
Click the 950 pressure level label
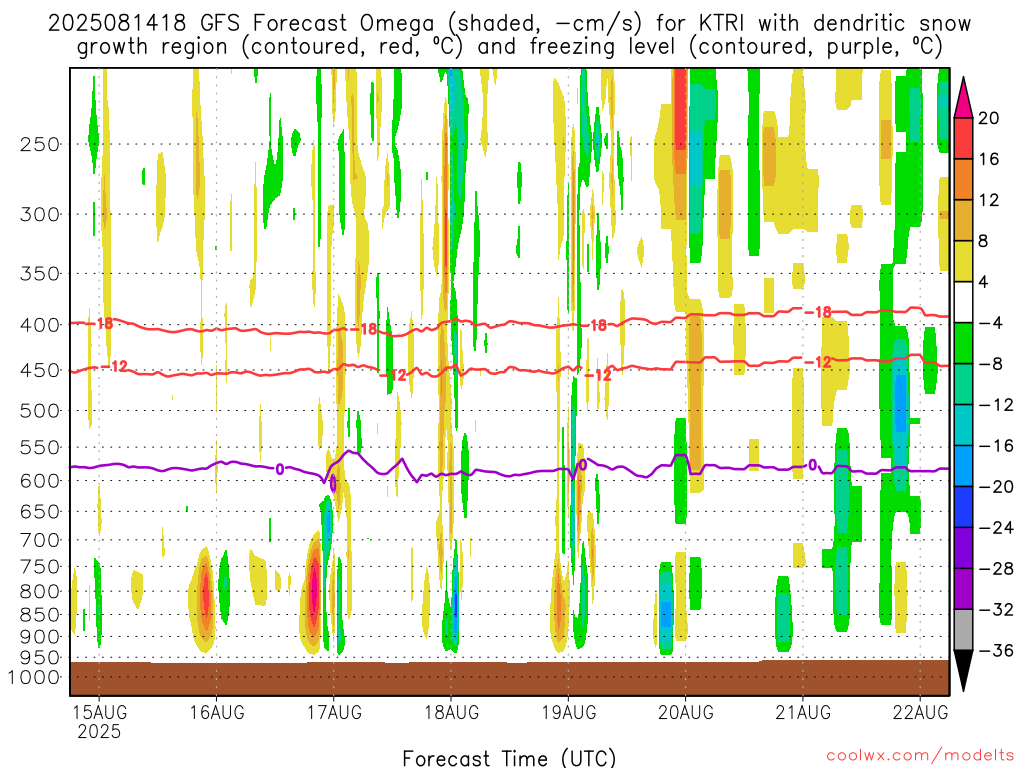[40, 658]
